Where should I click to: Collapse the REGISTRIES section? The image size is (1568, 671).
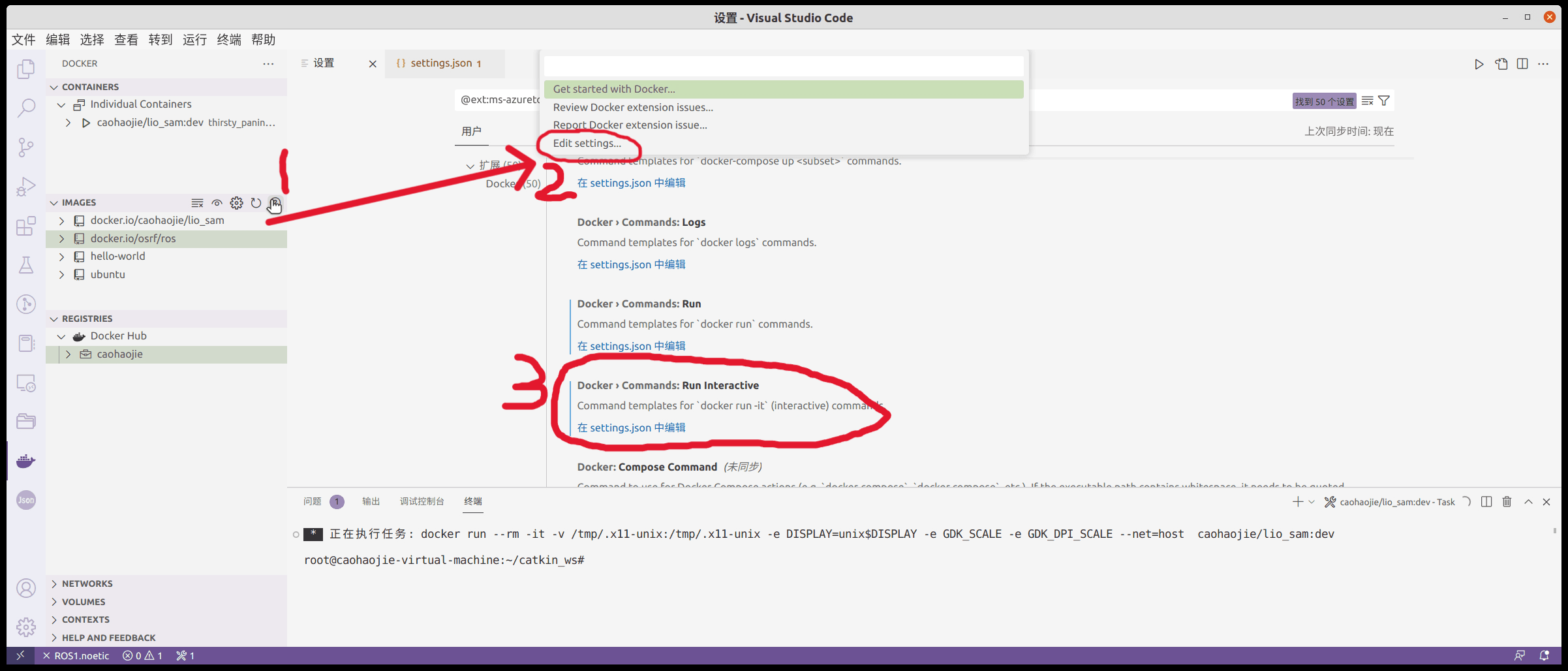(x=54, y=319)
